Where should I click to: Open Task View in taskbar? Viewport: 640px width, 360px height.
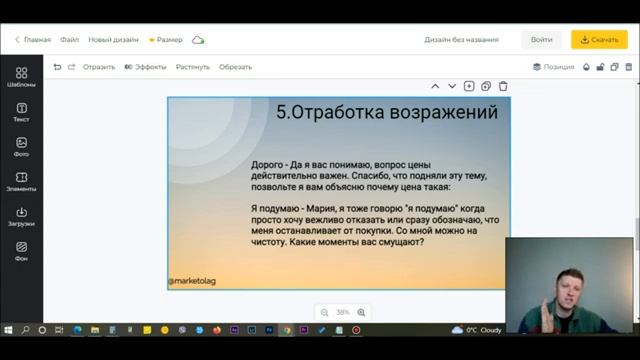[59, 330]
